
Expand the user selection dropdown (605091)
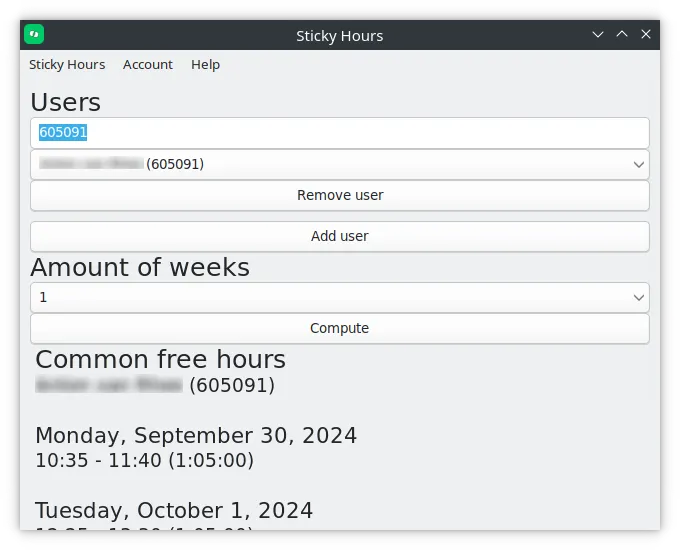340,165
